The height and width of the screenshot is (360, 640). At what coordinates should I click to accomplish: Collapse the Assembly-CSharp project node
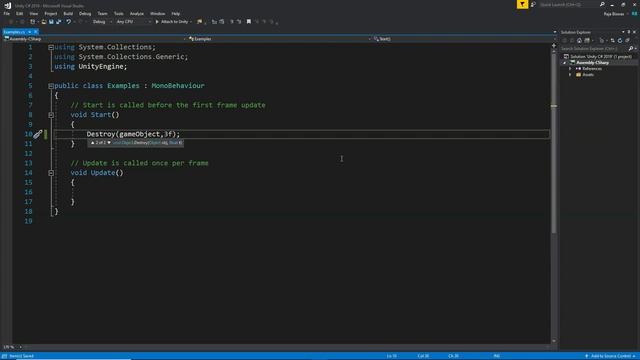pyautogui.click(x=565, y=63)
